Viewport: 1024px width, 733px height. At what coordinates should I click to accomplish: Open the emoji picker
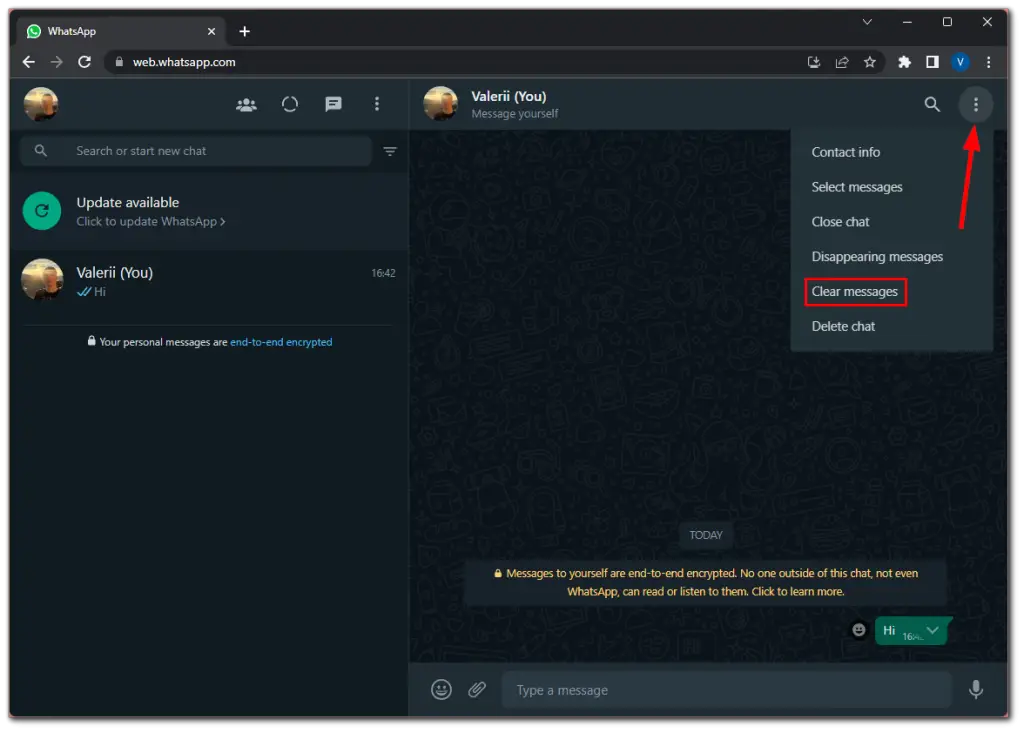click(441, 690)
